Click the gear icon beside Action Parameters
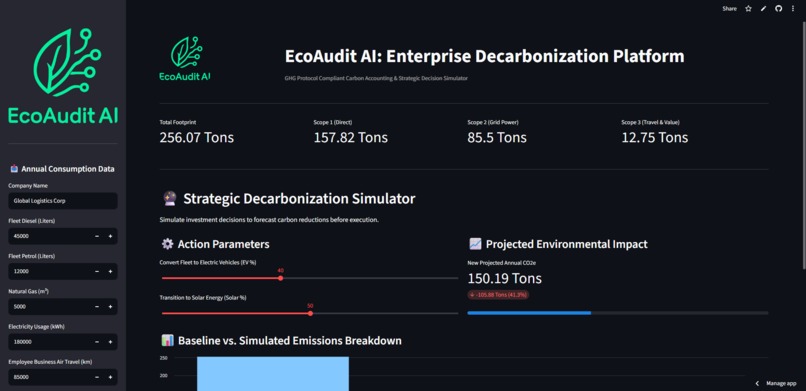Viewport: 806px width, 391px height. (167, 244)
